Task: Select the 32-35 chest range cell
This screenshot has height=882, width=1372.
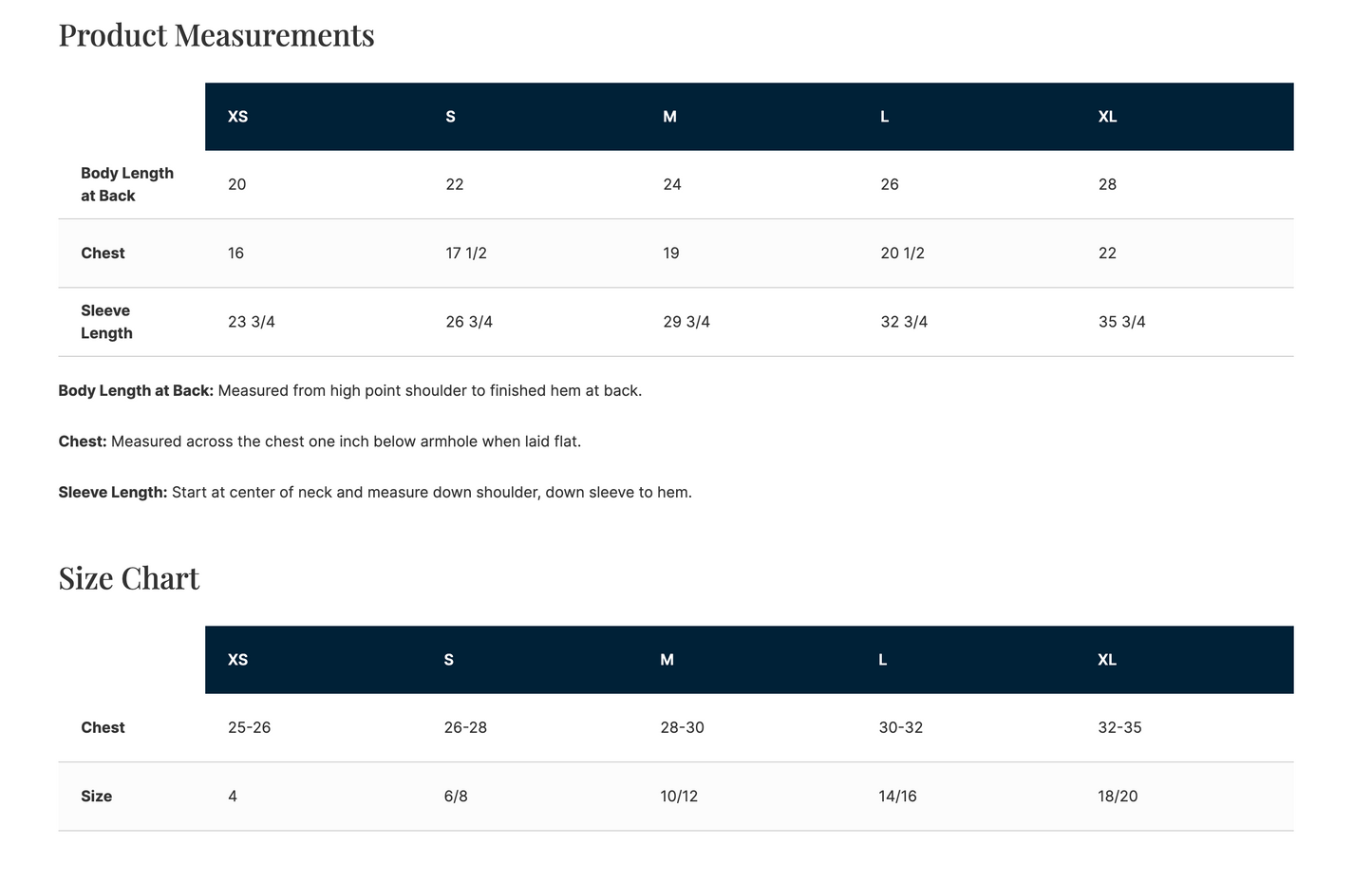Action: point(1120,728)
